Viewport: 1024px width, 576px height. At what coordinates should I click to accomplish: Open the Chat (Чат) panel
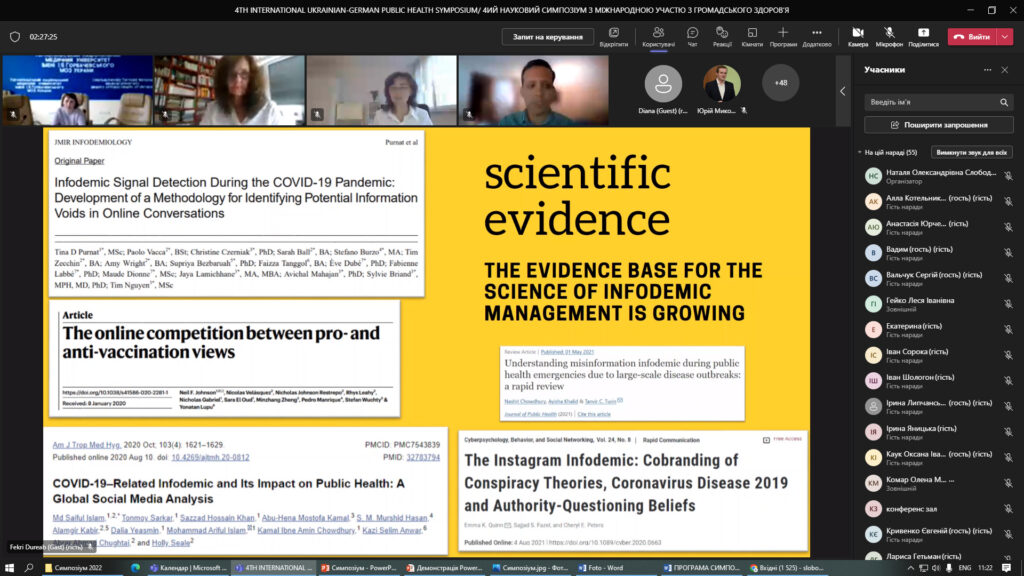click(692, 34)
